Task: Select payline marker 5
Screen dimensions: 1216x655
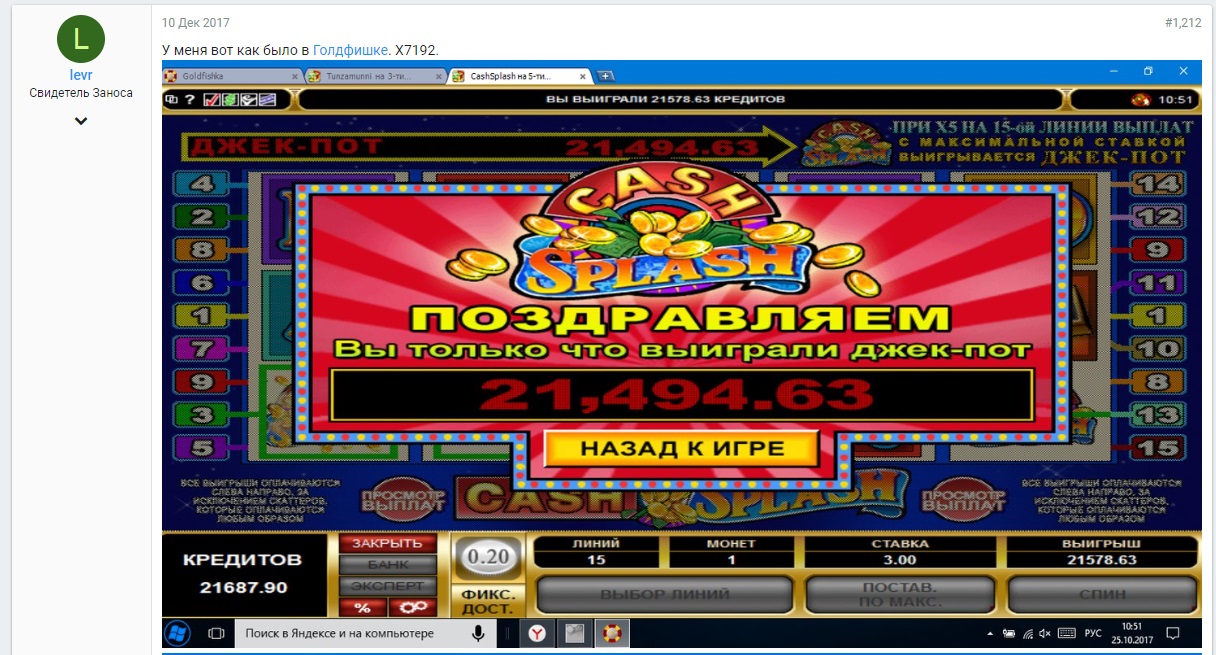Action: click(x=202, y=447)
